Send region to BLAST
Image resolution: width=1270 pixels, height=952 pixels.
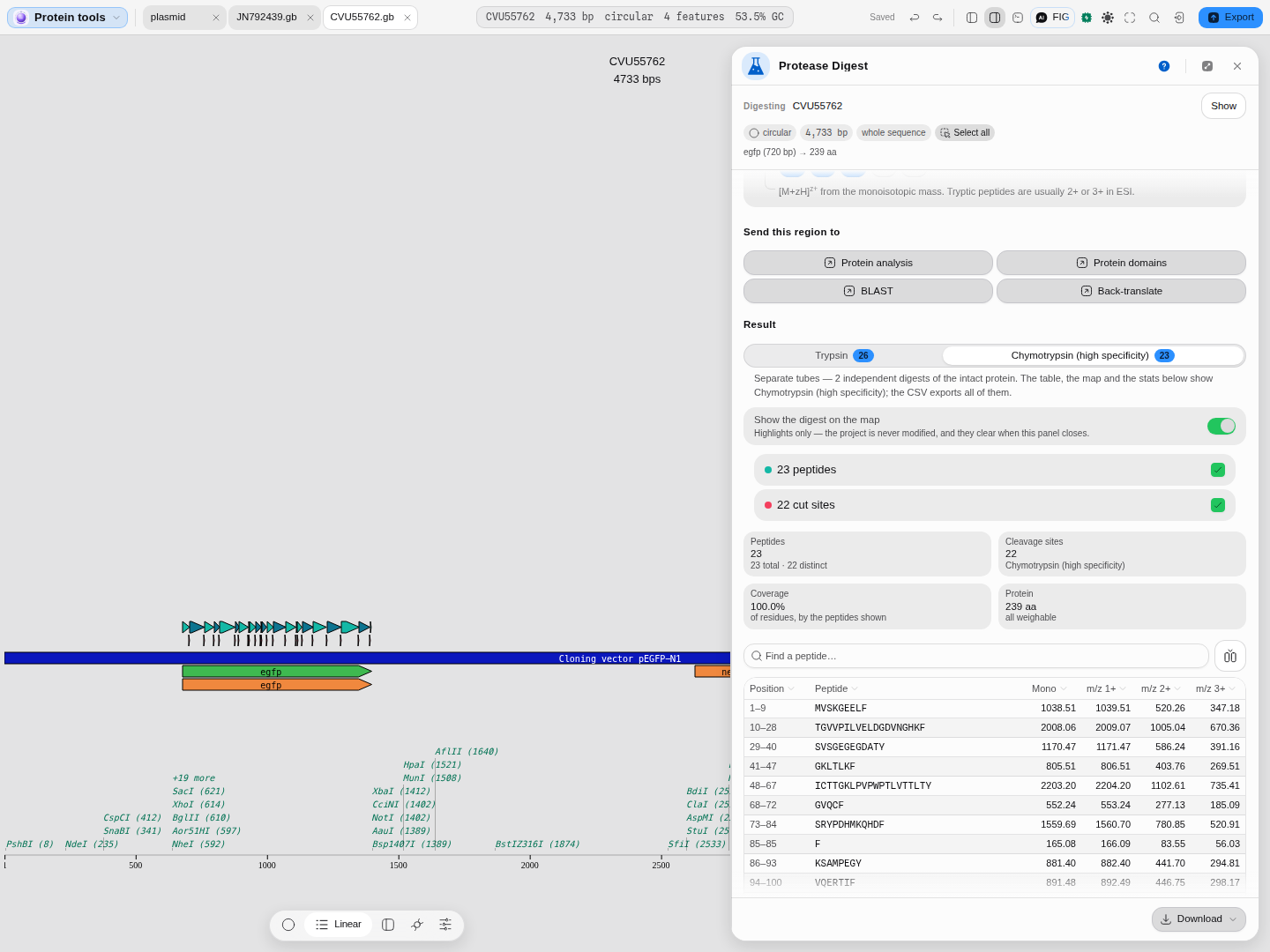click(868, 291)
